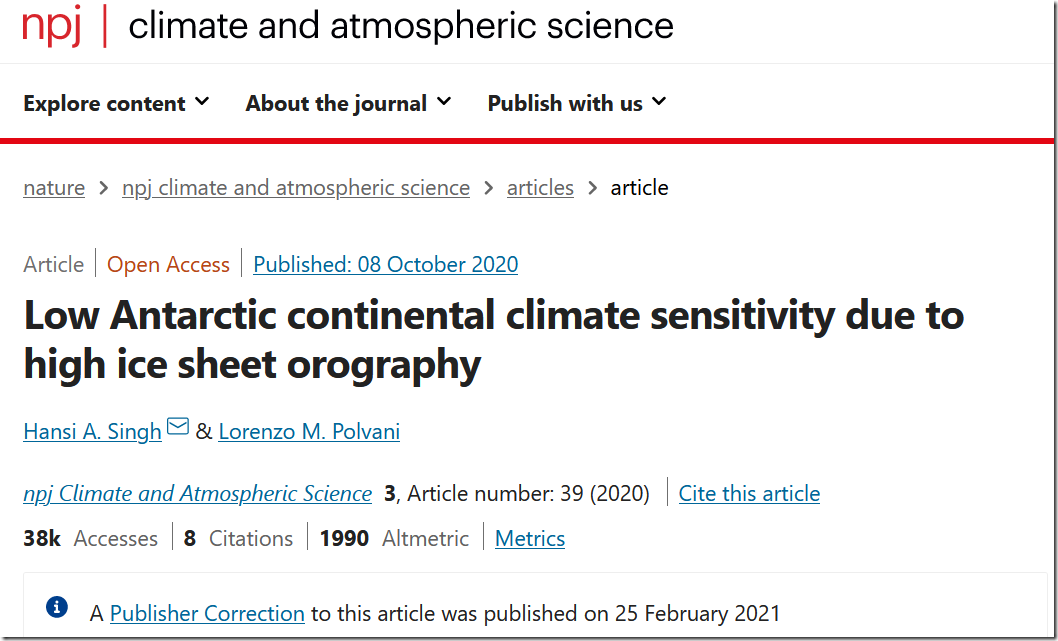The image size is (1058, 641).
Task: Open author Lorenzo M. Polvani's details
Action: (x=309, y=432)
